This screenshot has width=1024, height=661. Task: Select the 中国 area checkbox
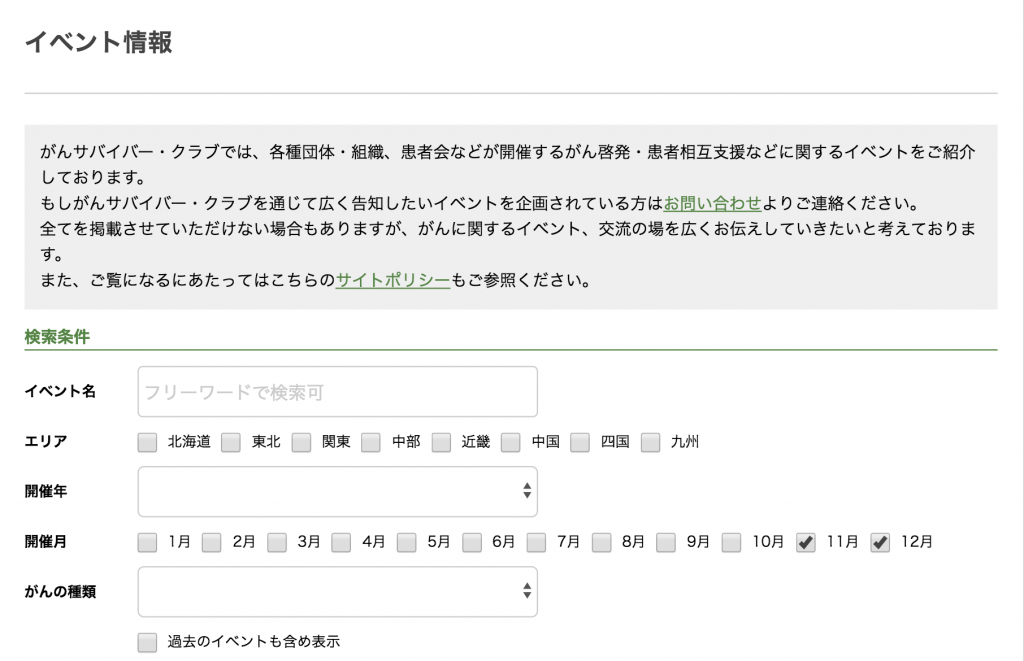[511, 442]
